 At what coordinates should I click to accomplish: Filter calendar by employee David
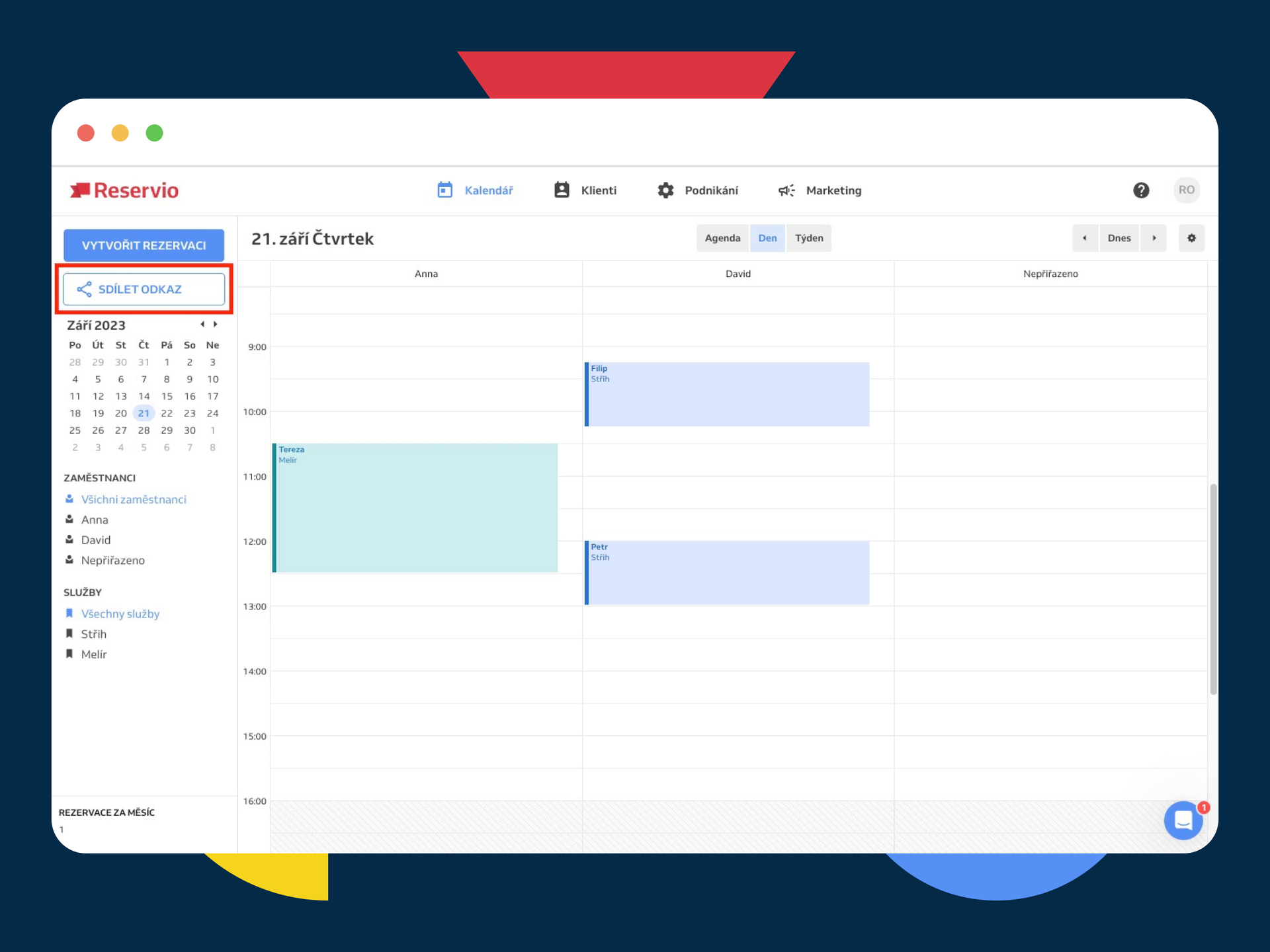[x=95, y=539]
